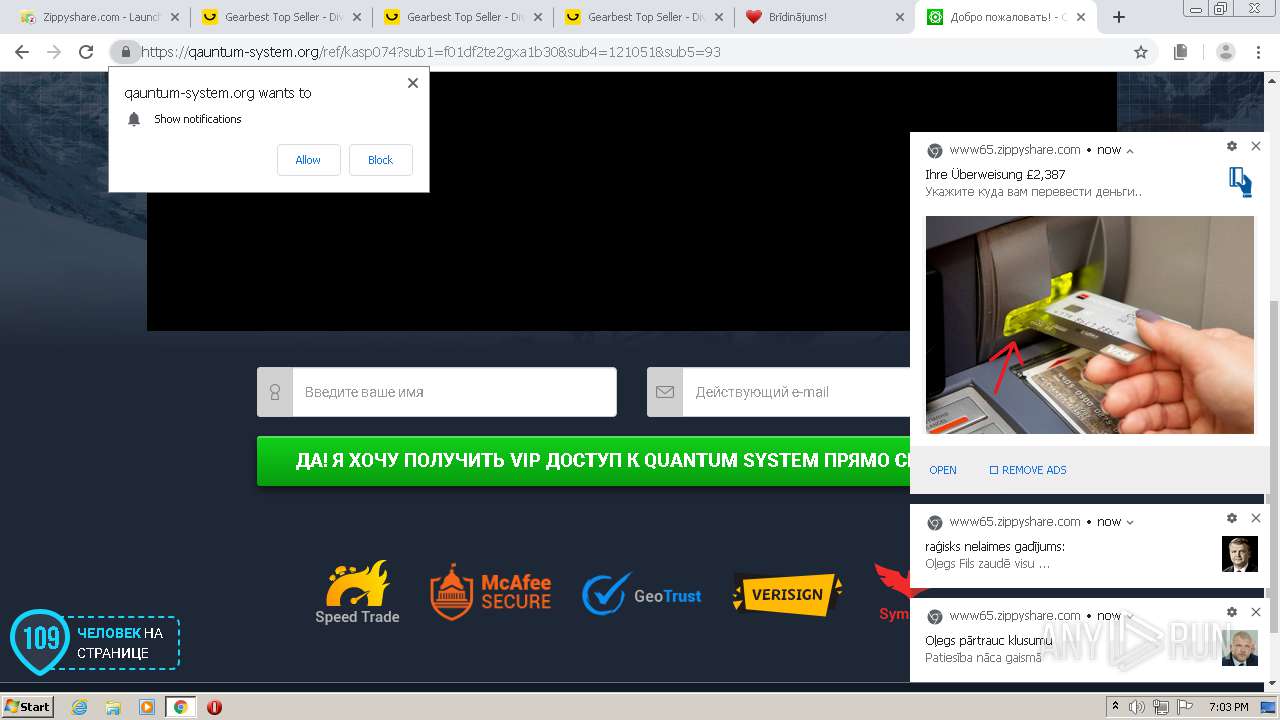Close the Ihre Überweisung notification
The width and height of the screenshot is (1280, 720).
pos(1256,146)
